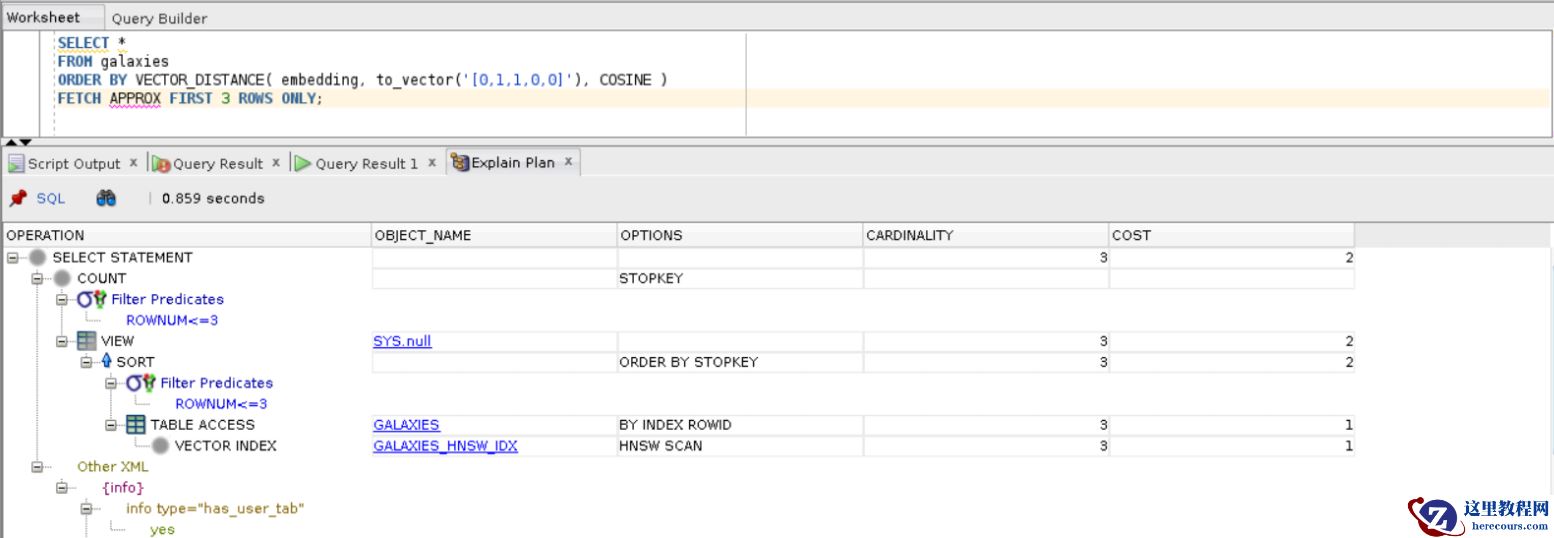The image size is (1554, 538).
Task: Click the COST column header
Action: [x=1232, y=235]
